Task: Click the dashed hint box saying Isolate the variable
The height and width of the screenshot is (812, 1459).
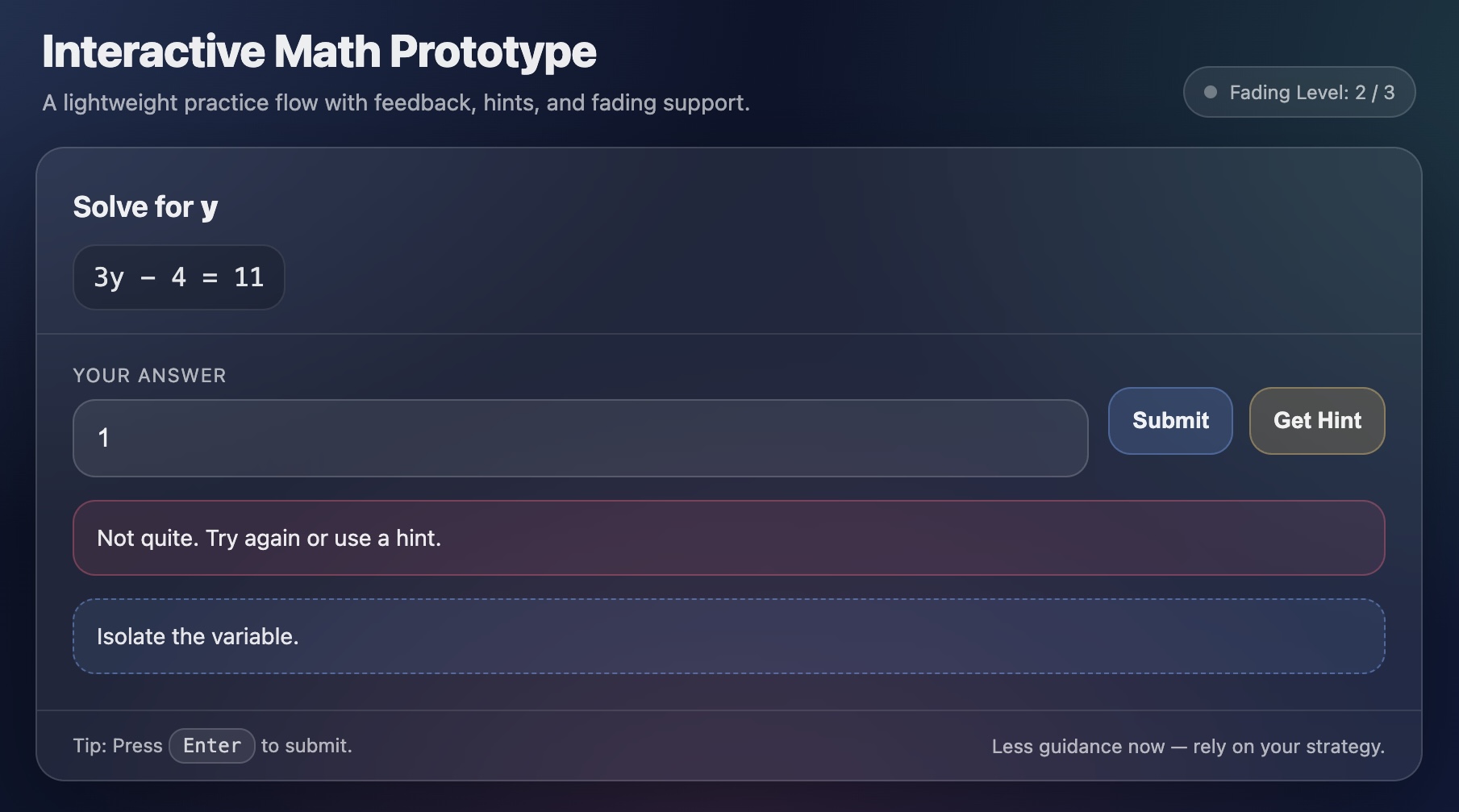Action: click(x=729, y=636)
